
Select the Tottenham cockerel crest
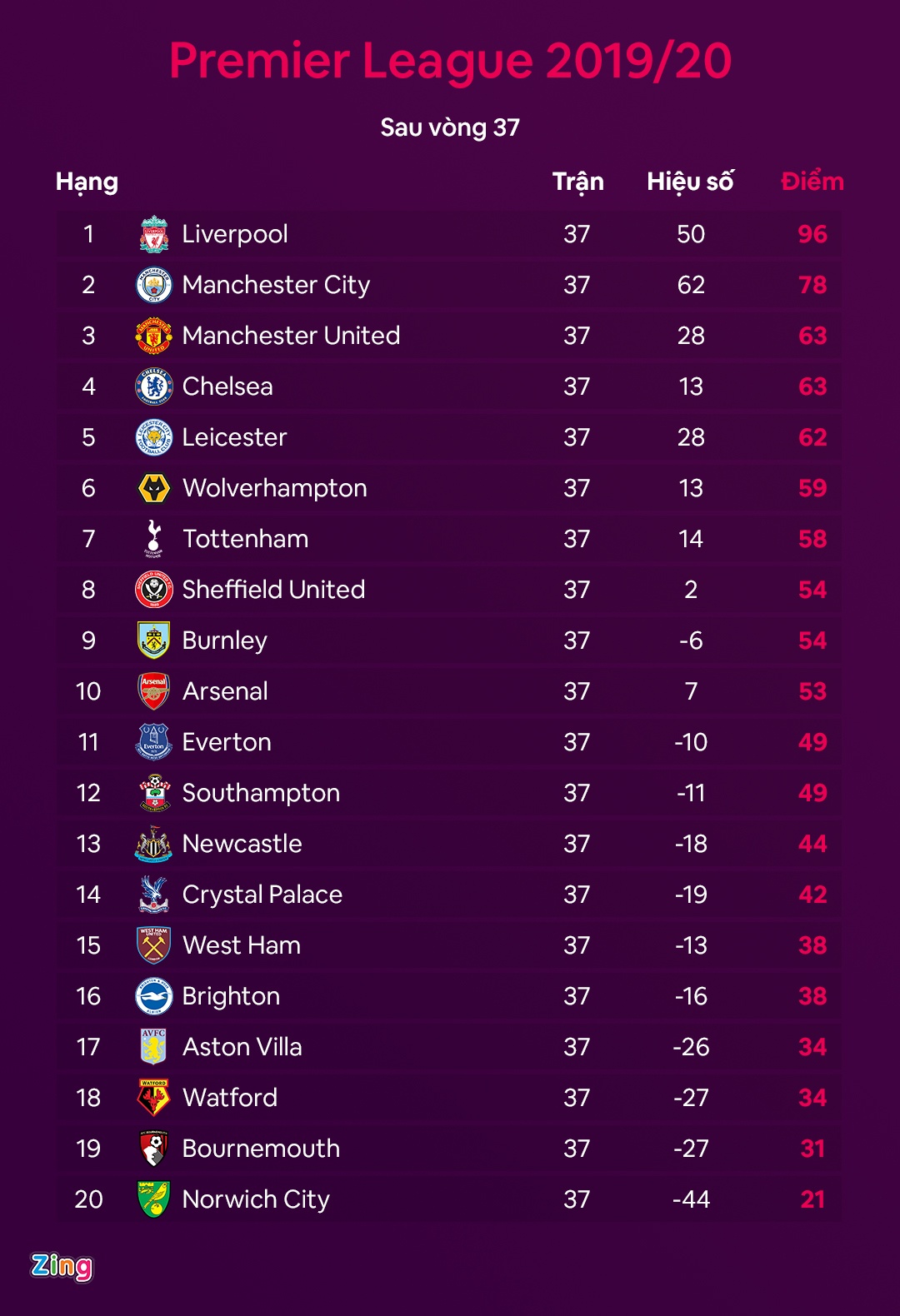click(x=154, y=539)
